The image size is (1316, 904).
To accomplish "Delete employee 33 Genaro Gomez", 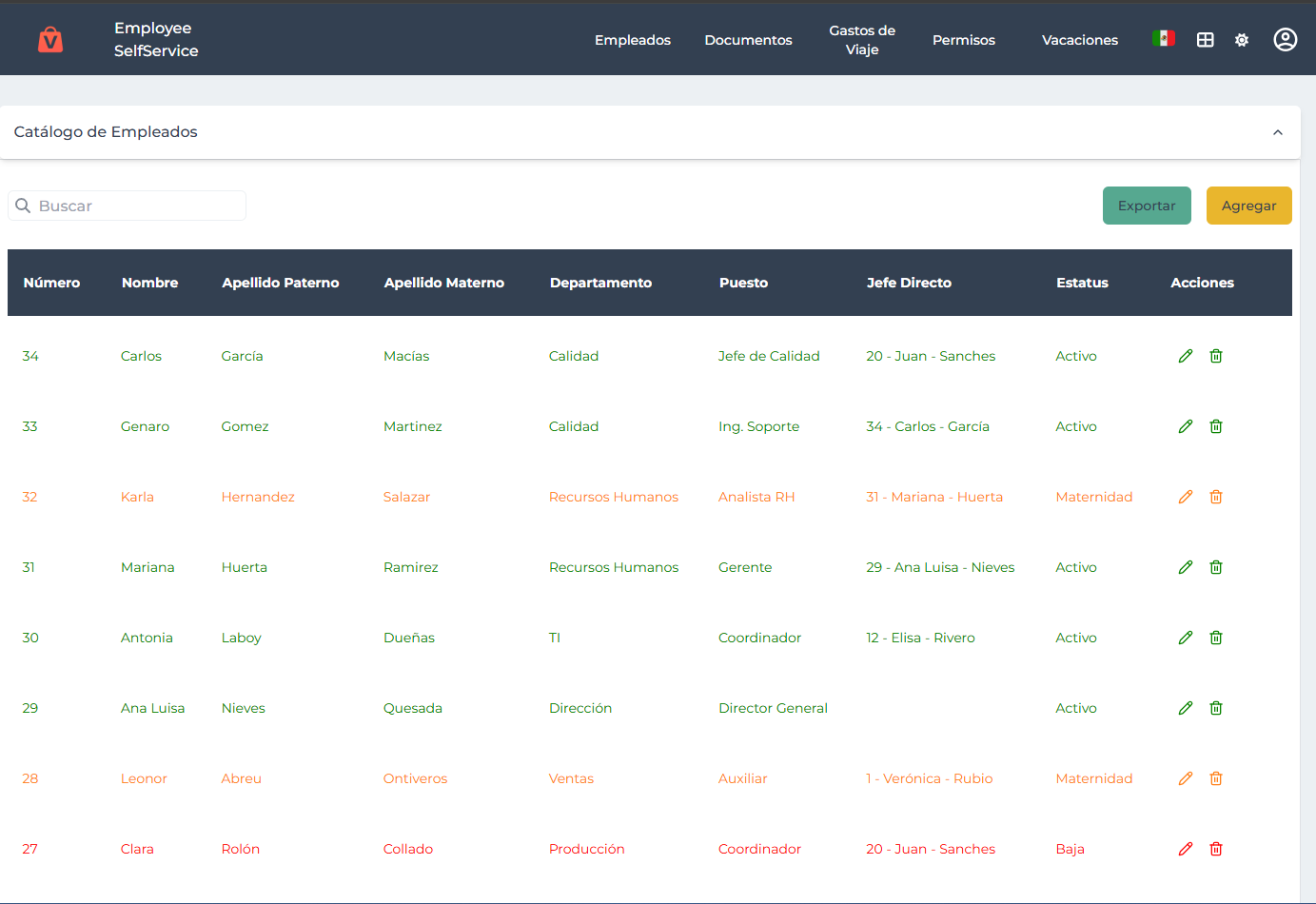I will [x=1215, y=426].
